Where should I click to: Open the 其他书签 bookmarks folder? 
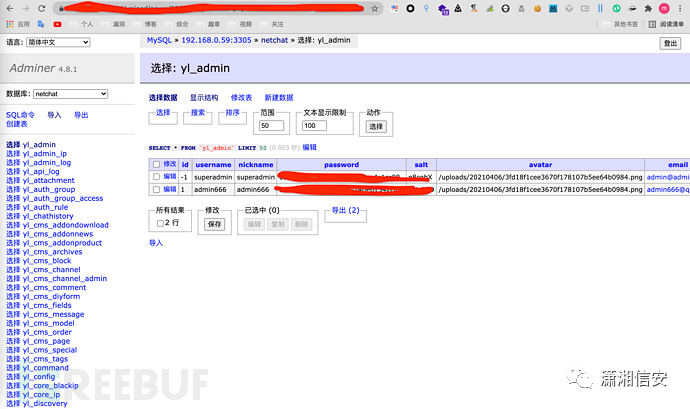coord(620,24)
